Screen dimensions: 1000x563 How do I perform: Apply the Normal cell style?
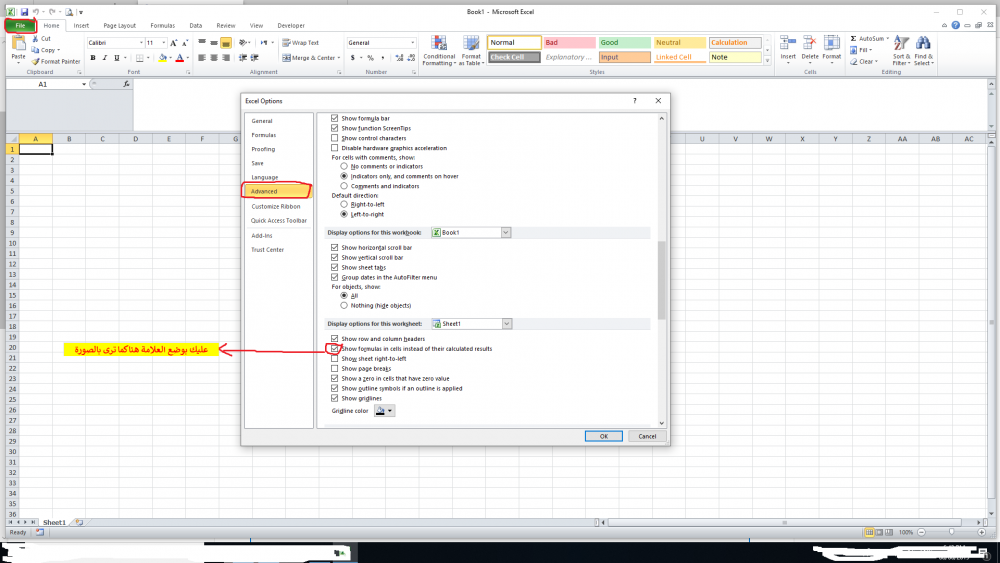pos(514,43)
